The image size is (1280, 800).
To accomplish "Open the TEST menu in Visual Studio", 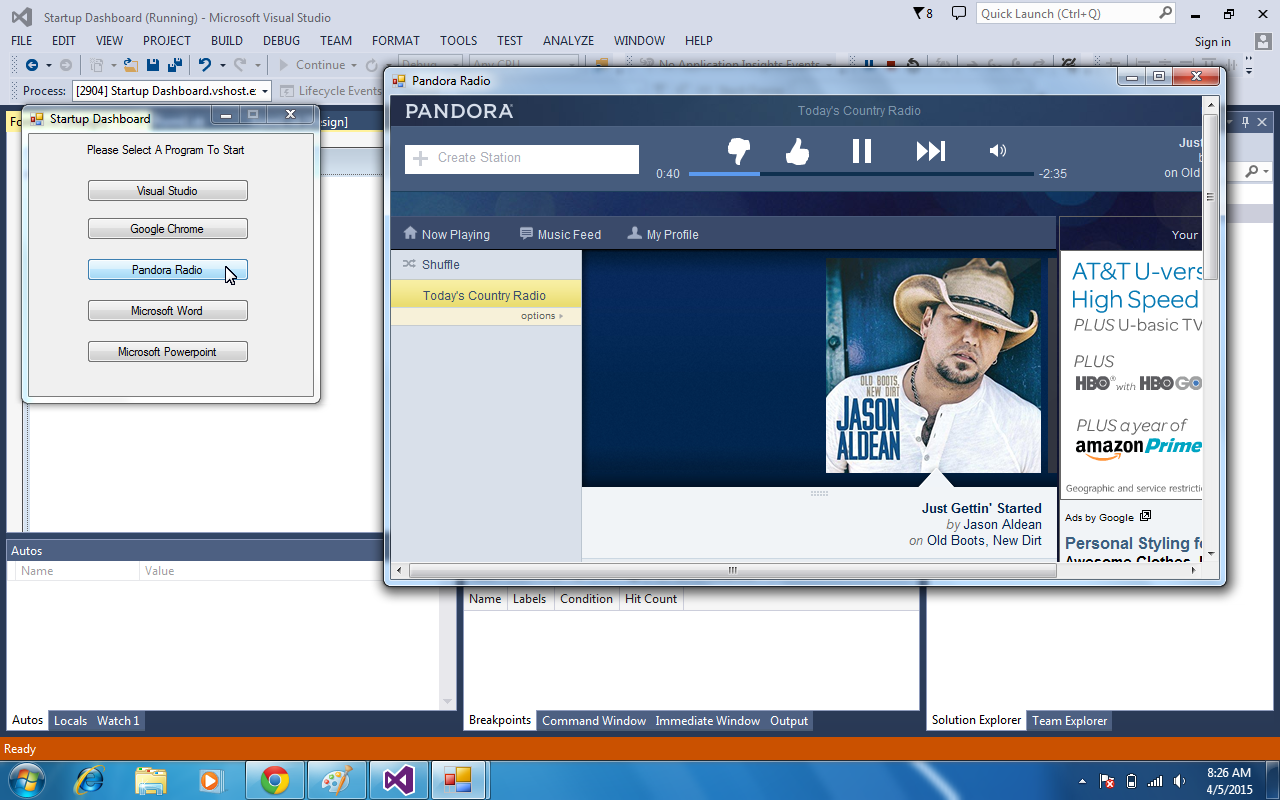I will point(510,41).
